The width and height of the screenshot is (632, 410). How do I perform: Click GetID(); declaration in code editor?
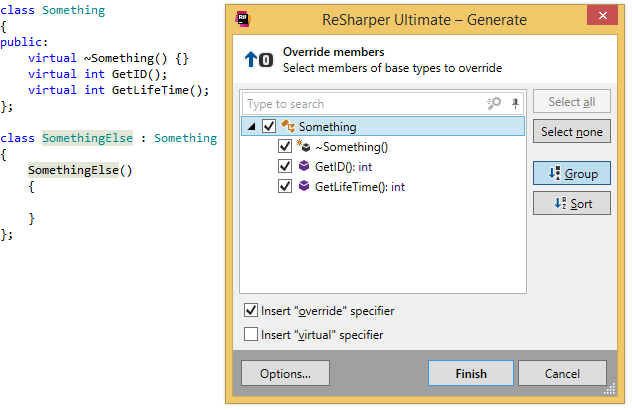coord(139,74)
